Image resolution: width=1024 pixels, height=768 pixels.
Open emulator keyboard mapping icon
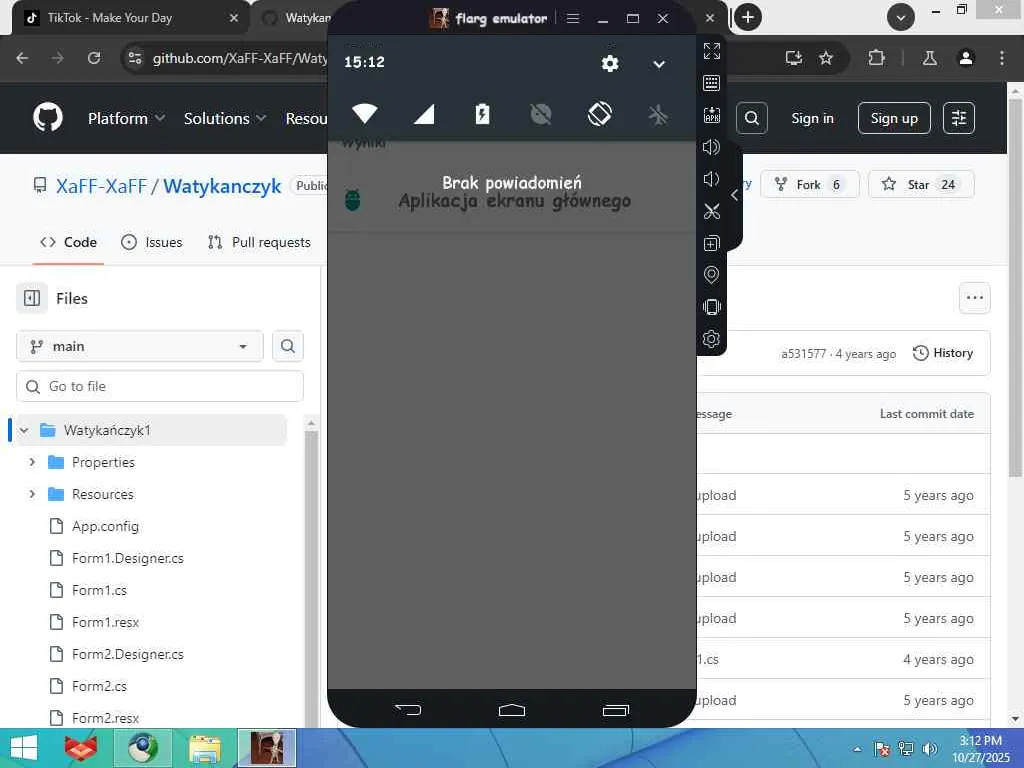pos(711,83)
